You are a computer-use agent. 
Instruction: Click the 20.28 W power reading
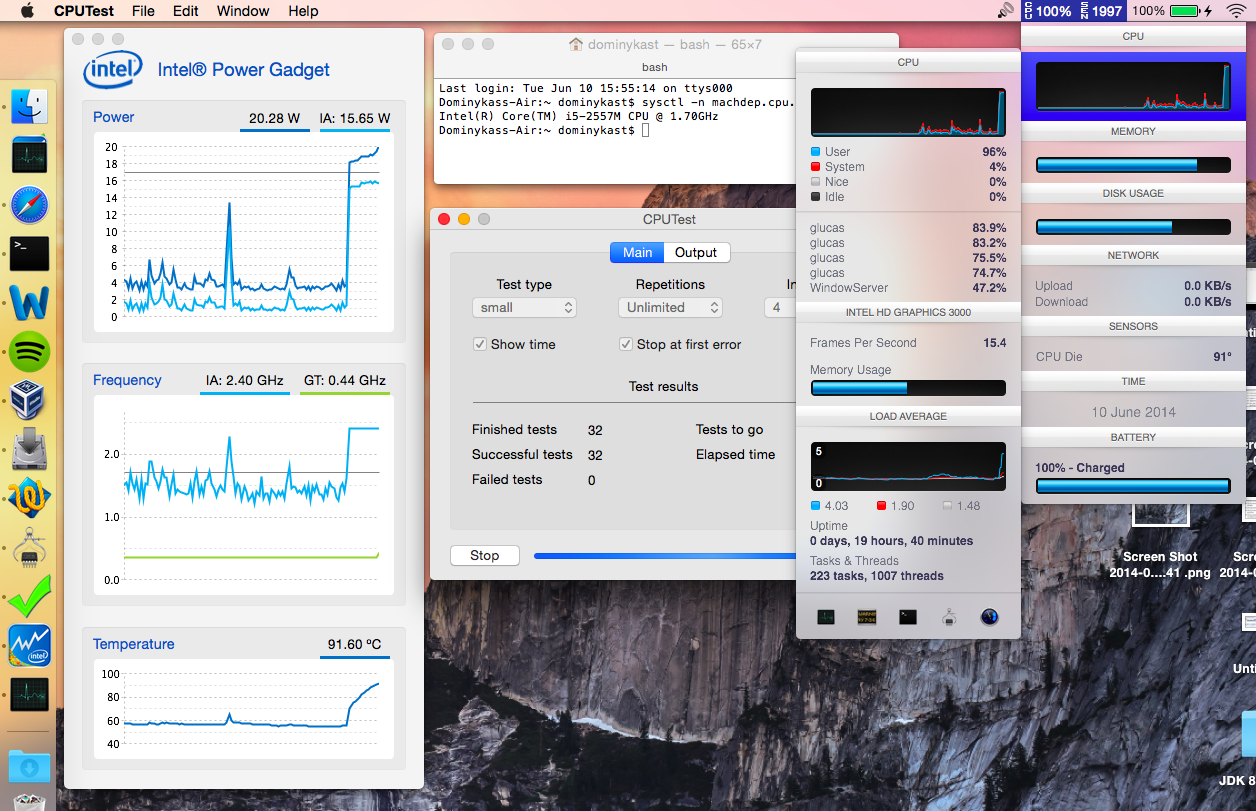(x=274, y=118)
